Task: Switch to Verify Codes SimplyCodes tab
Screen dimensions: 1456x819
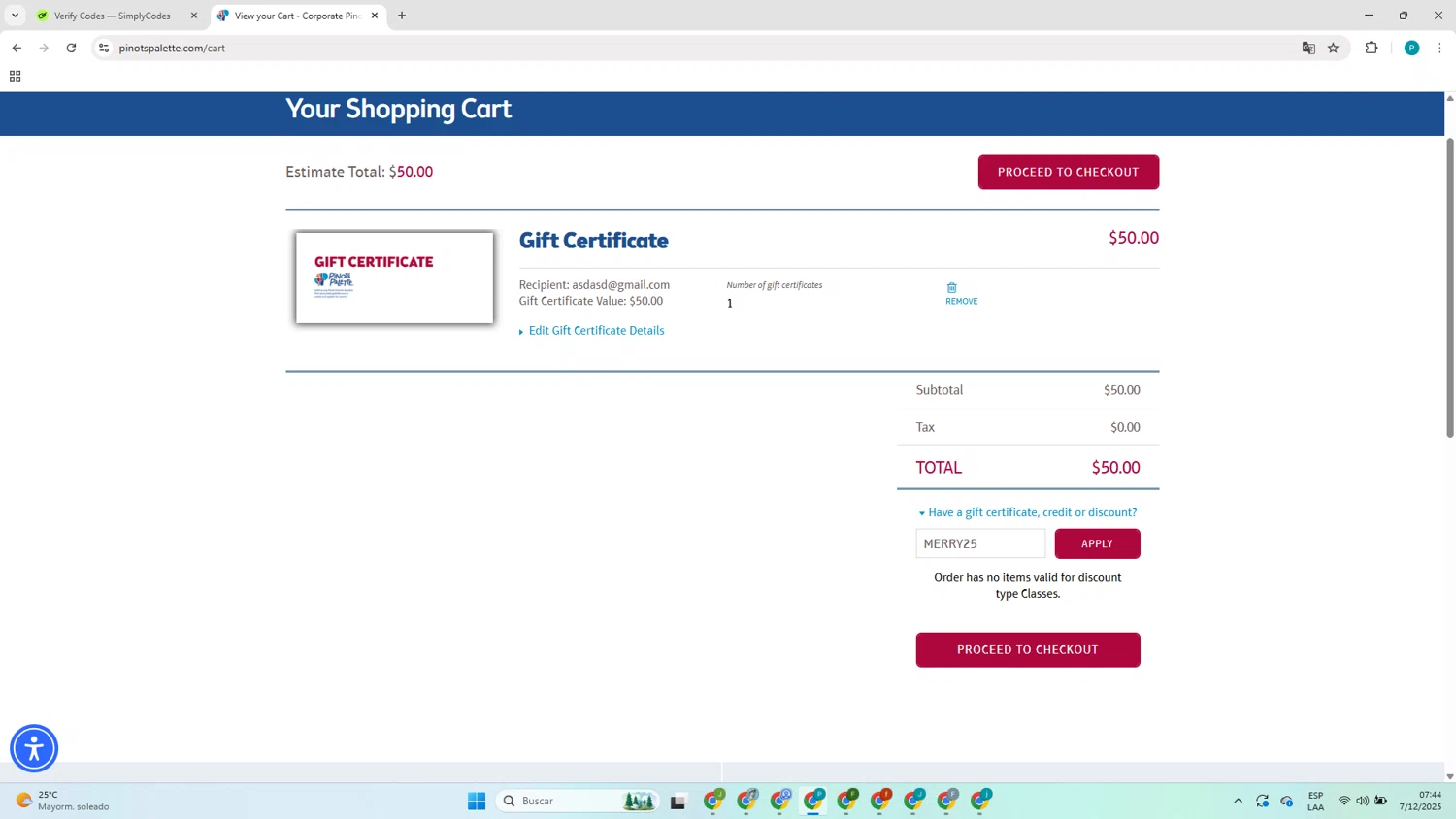Action: pos(112,16)
